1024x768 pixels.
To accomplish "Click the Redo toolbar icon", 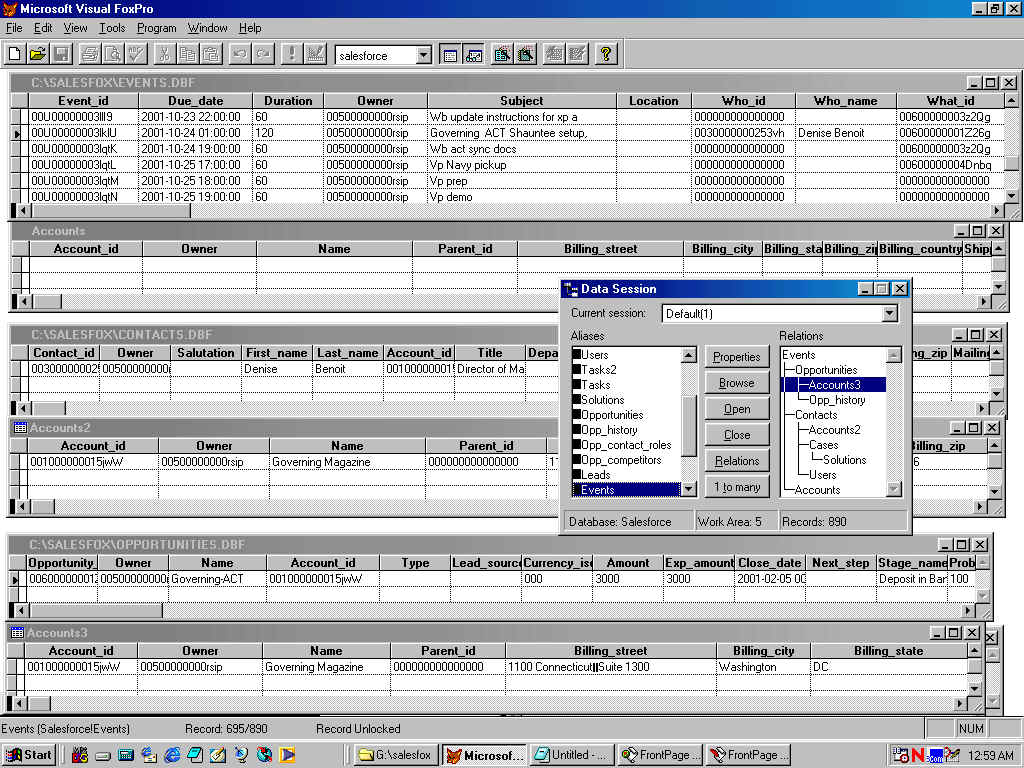I will pyautogui.click(x=263, y=55).
